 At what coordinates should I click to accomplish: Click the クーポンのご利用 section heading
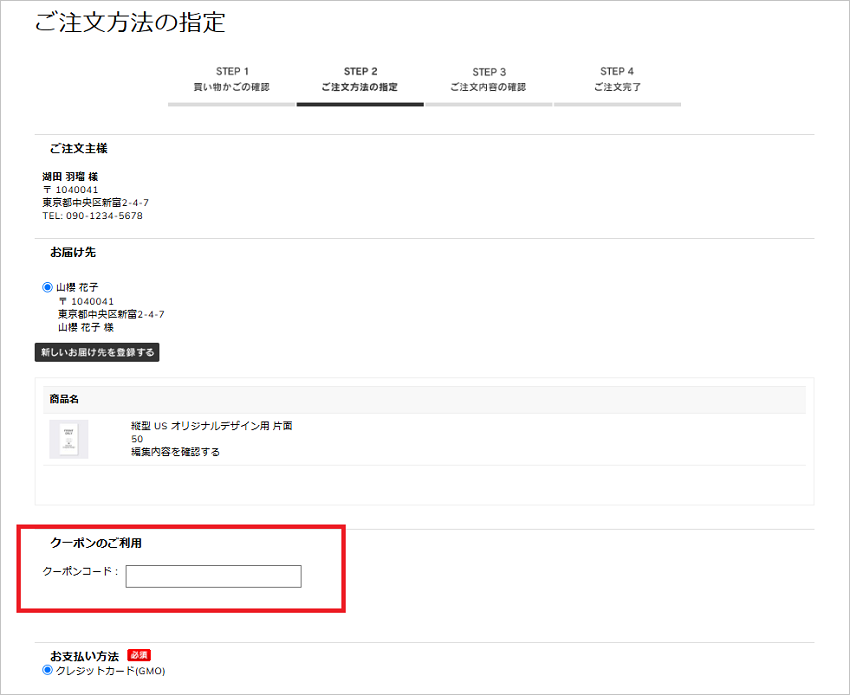(96, 543)
